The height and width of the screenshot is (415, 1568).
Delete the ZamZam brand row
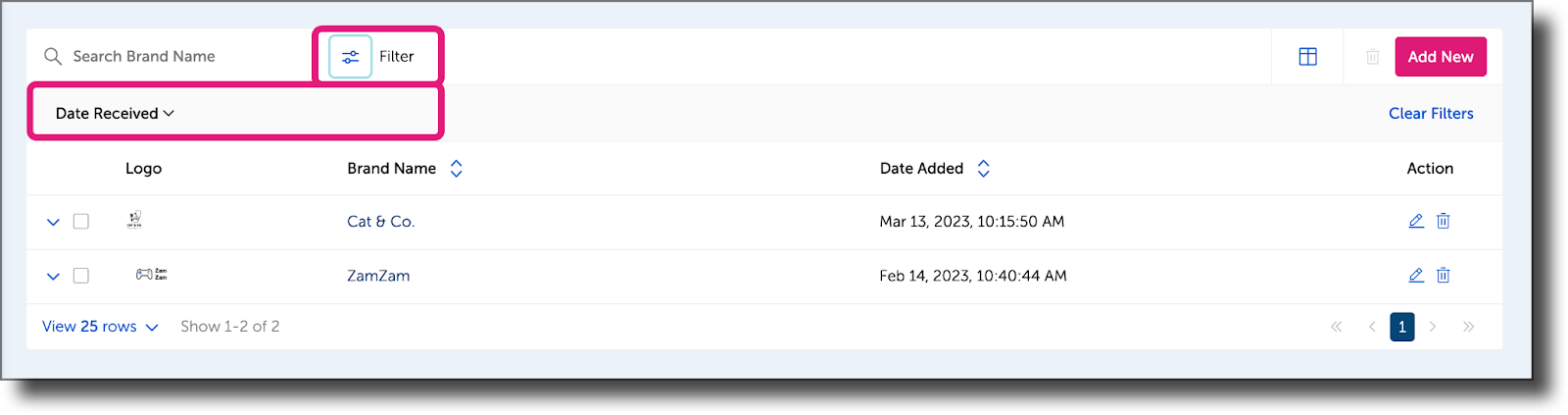1443,276
